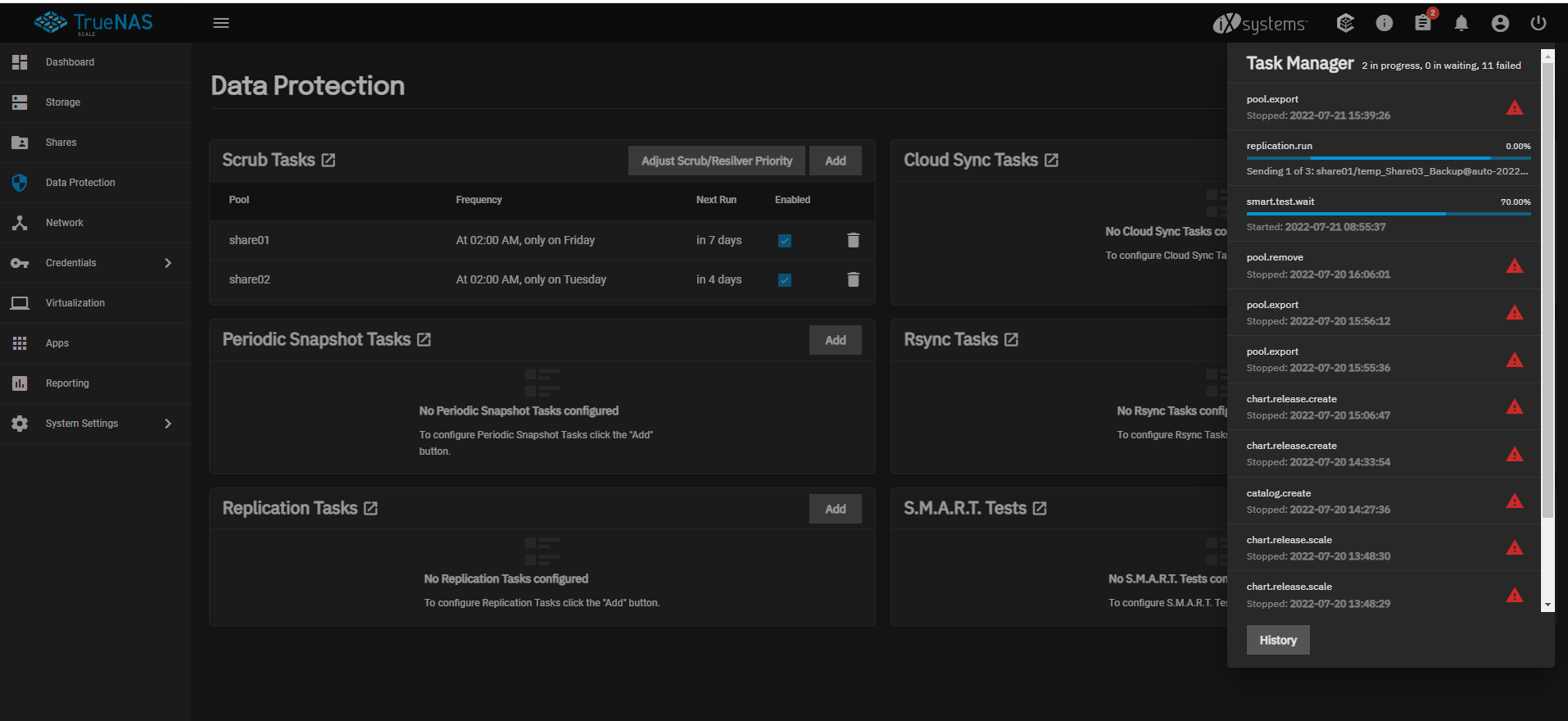The width and height of the screenshot is (1568, 721).
Task: Add a new Replication Task
Action: pyautogui.click(x=835, y=509)
